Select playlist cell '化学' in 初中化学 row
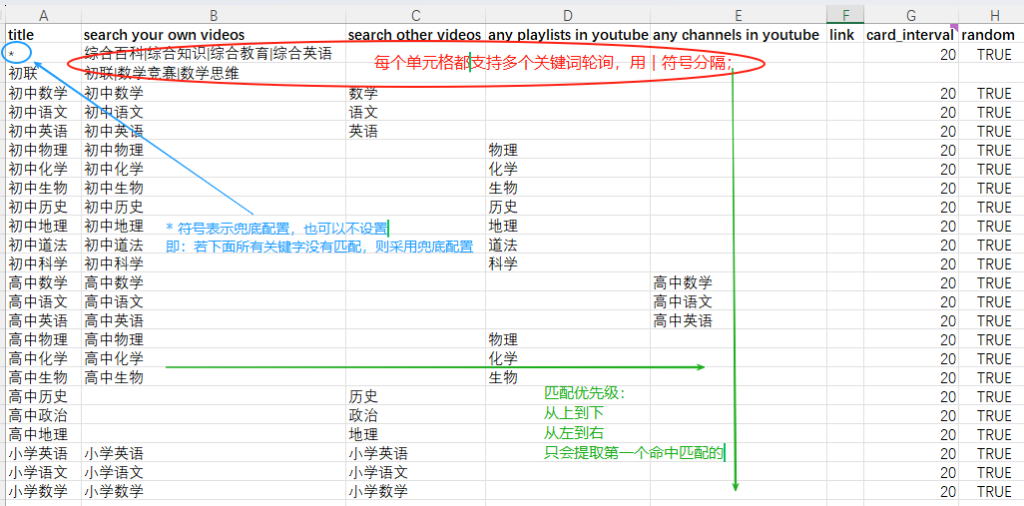This screenshot has height=506, width=1024. coord(568,169)
